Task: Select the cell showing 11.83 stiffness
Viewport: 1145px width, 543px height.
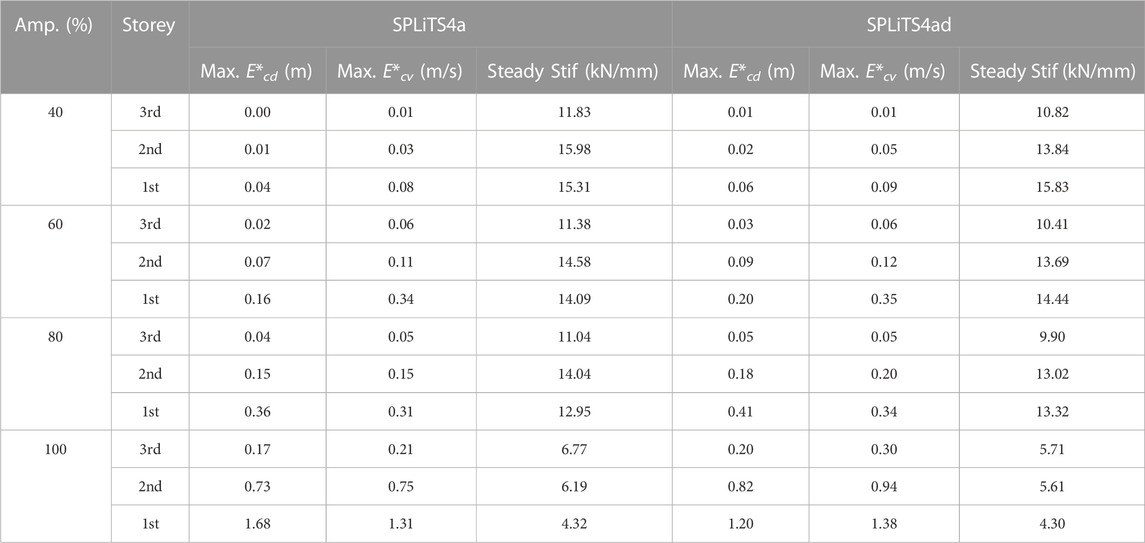Action: (x=574, y=112)
